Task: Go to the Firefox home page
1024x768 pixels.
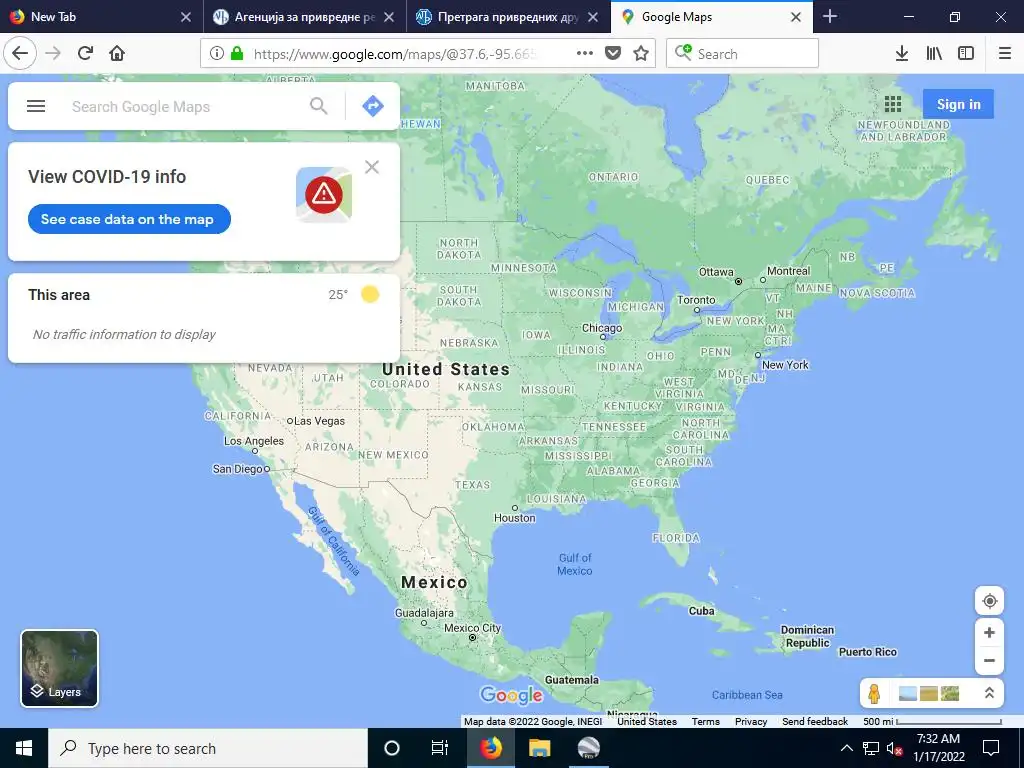Action: coord(117,54)
